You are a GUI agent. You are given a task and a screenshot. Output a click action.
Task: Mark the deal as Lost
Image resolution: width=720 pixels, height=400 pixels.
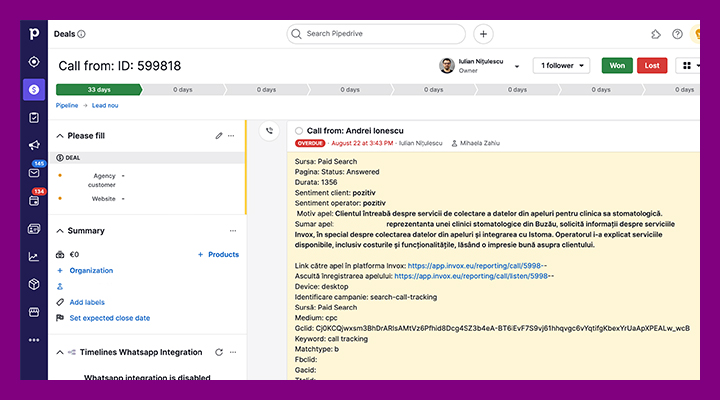click(651, 66)
